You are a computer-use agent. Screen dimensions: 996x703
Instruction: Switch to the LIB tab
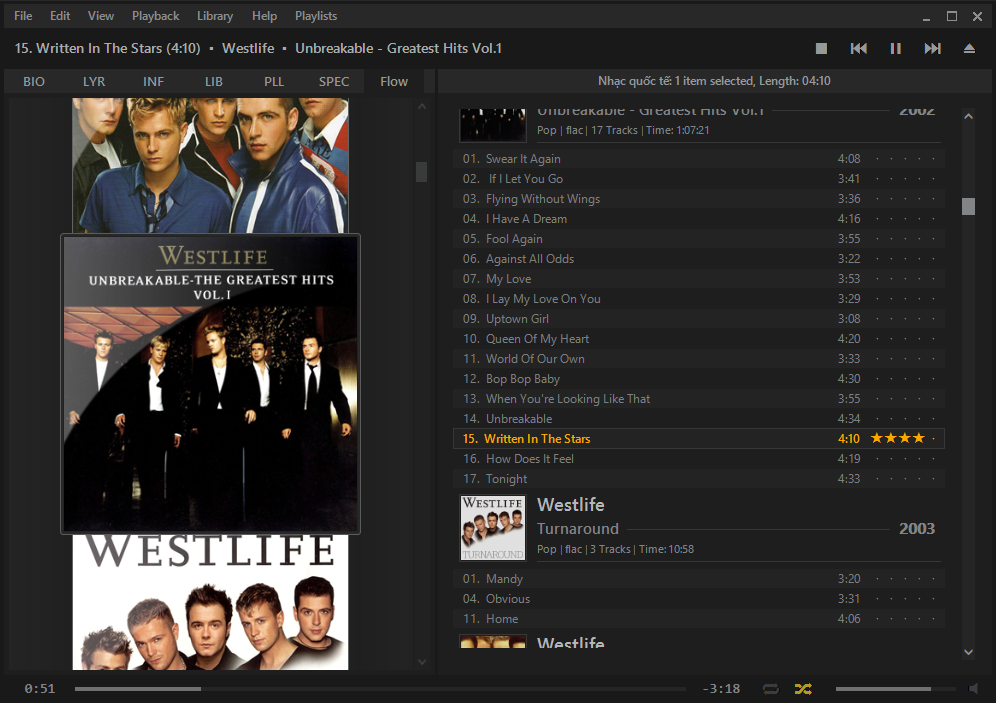[x=213, y=81]
